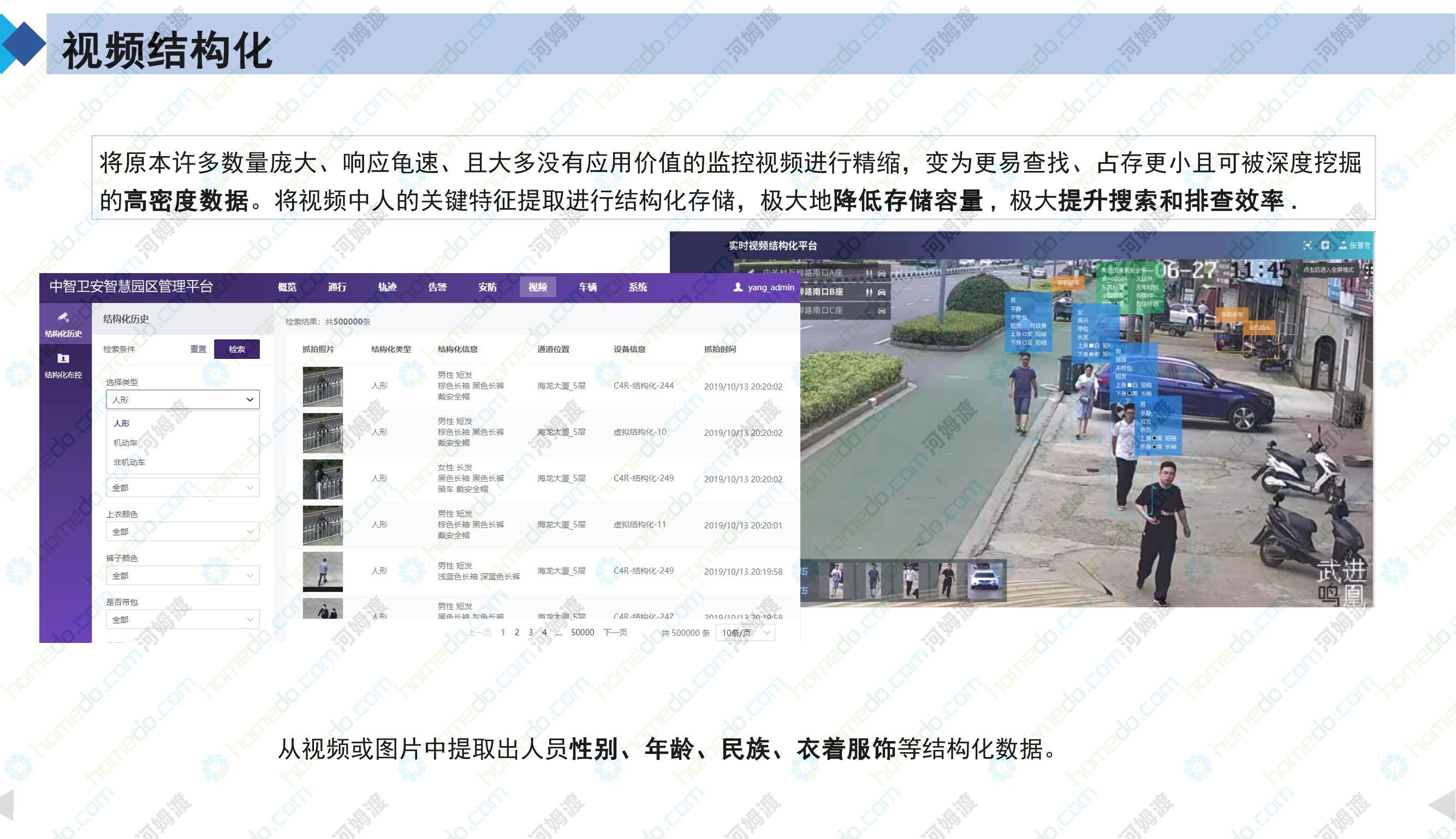1456x839 pixels.
Task: Click page 1 in pagination
Action: coord(503,632)
